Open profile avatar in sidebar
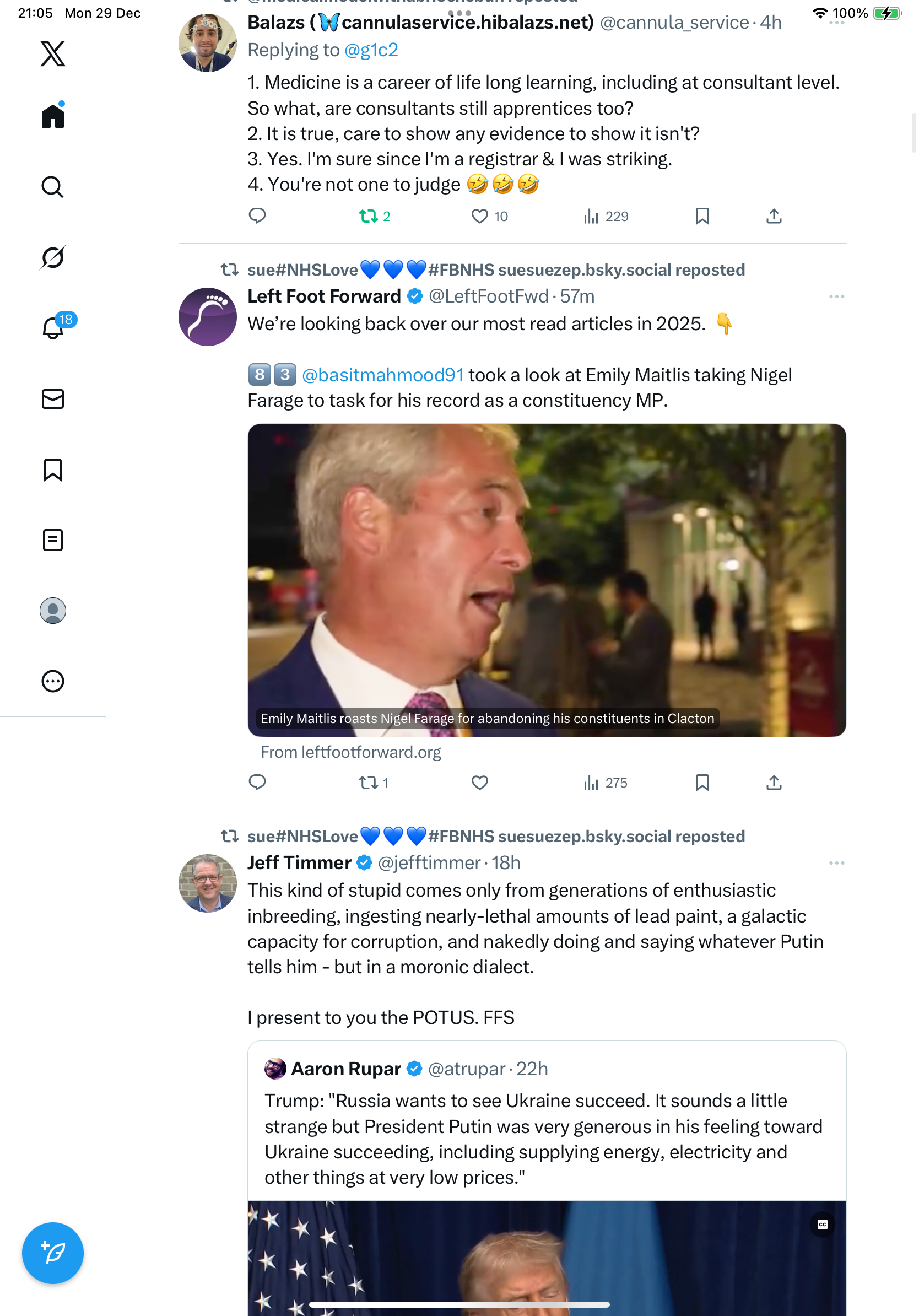The image size is (919, 1316). 53,611
